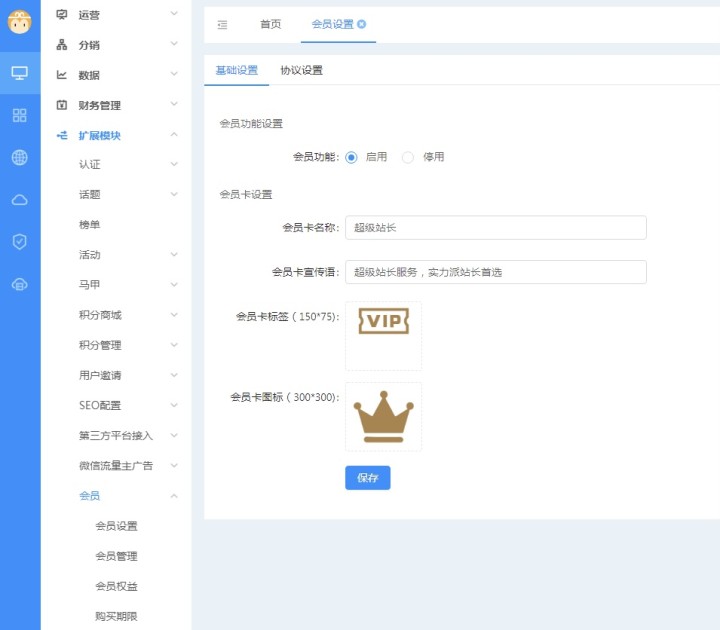This screenshot has width=720, height=630.
Task: Expand the 运营 menu chevron
Action: [174, 13]
